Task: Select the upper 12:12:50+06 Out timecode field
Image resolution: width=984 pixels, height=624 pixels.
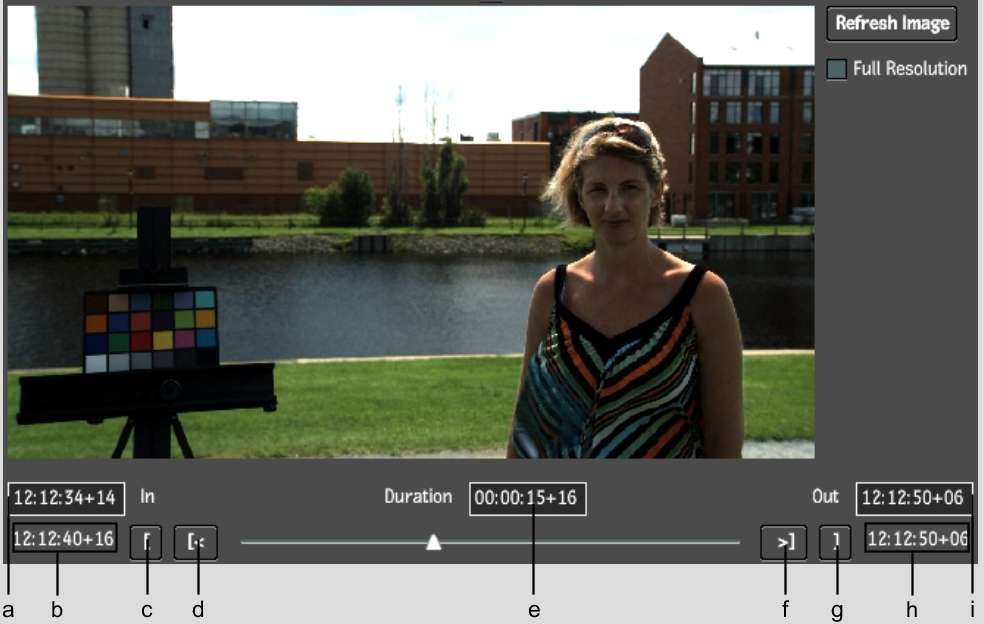Action: tap(913, 497)
